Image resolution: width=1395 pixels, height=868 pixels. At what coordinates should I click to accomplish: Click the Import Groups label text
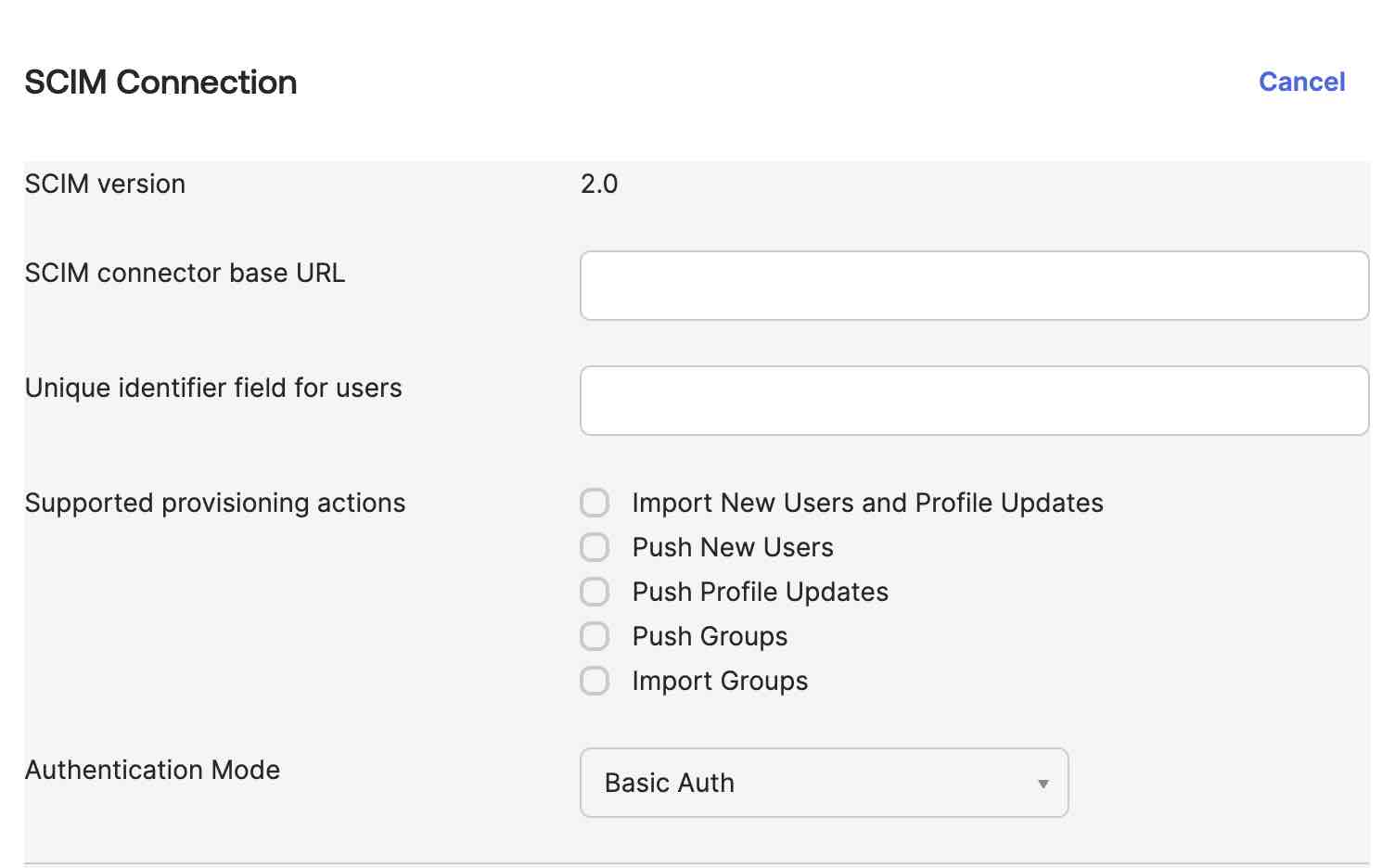pos(719,680)
